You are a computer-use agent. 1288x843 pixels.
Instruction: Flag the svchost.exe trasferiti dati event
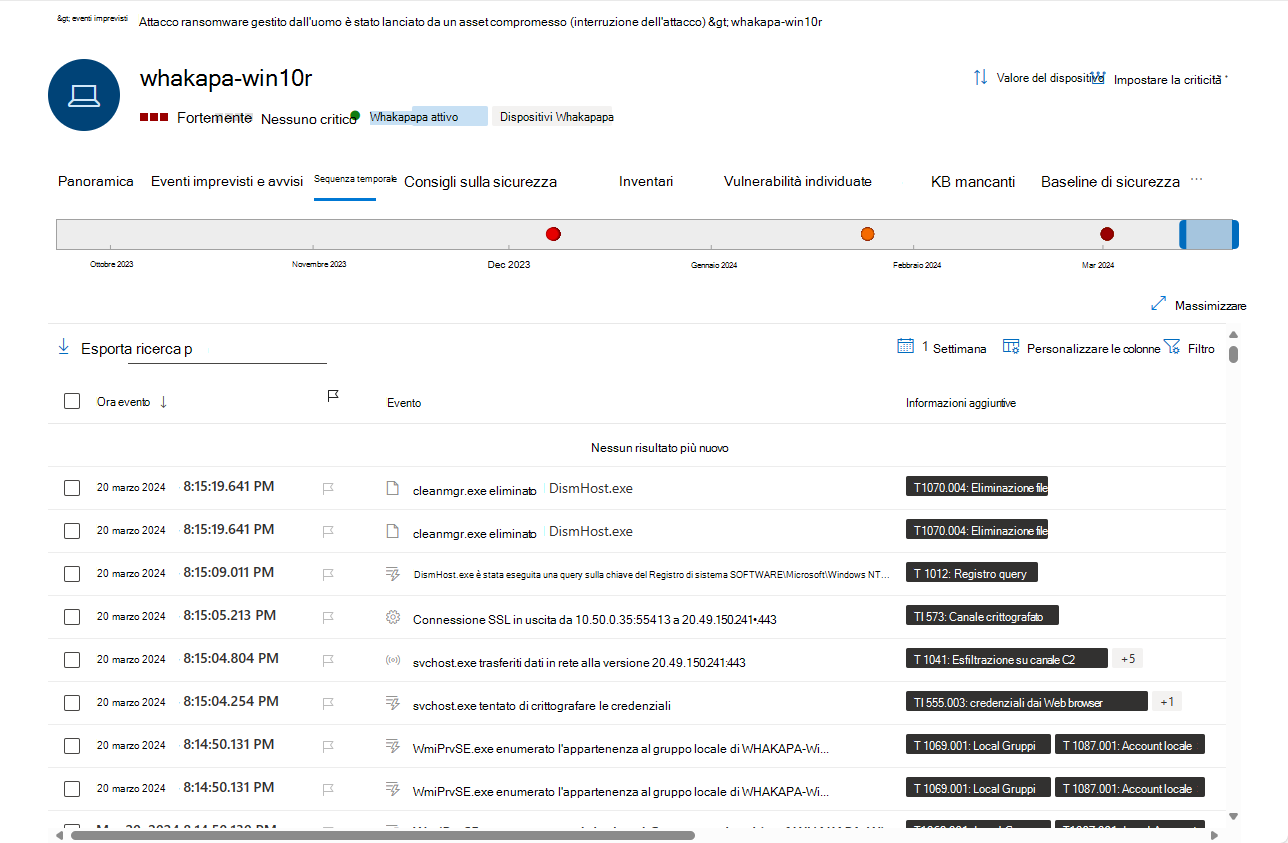(328, 660)
